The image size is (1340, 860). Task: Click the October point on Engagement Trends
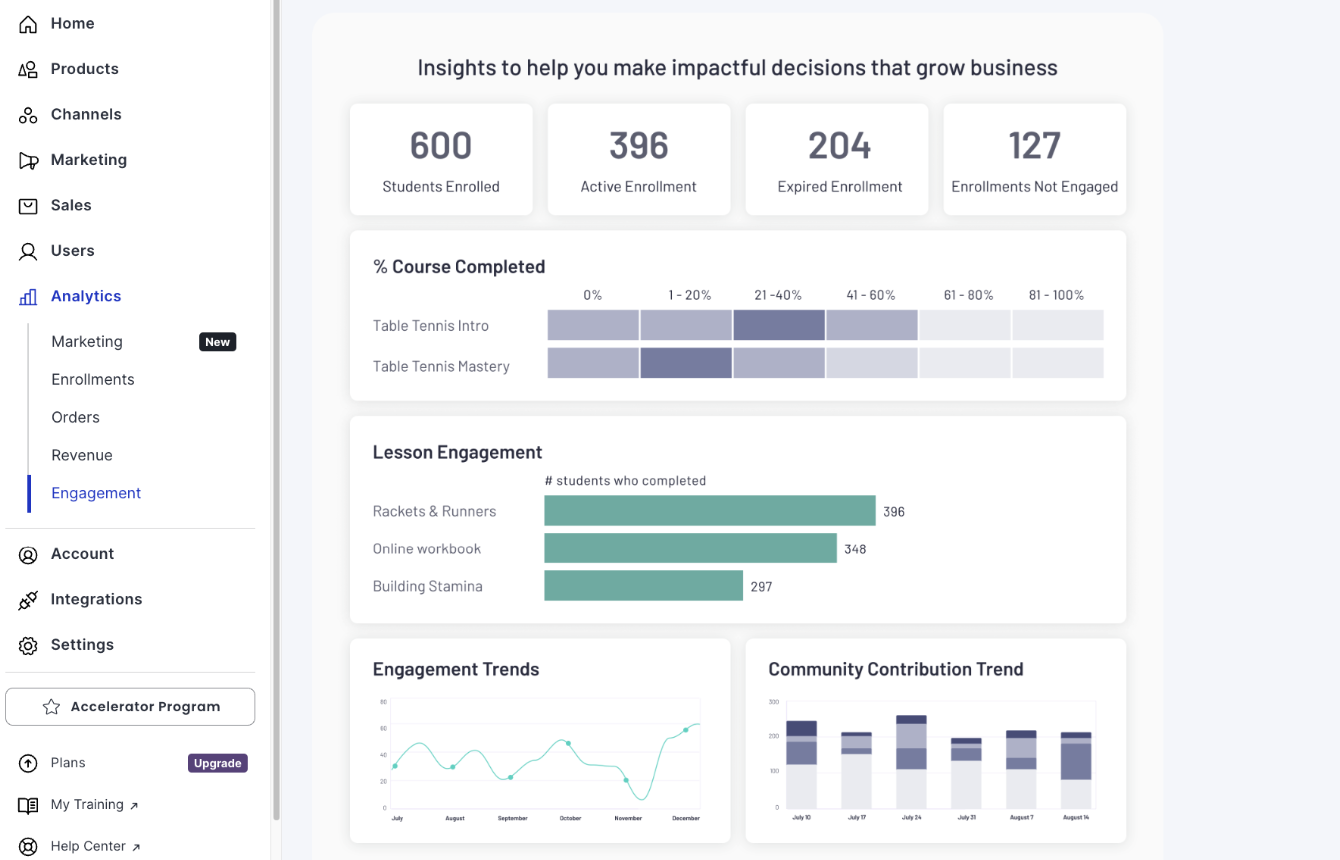568,743
